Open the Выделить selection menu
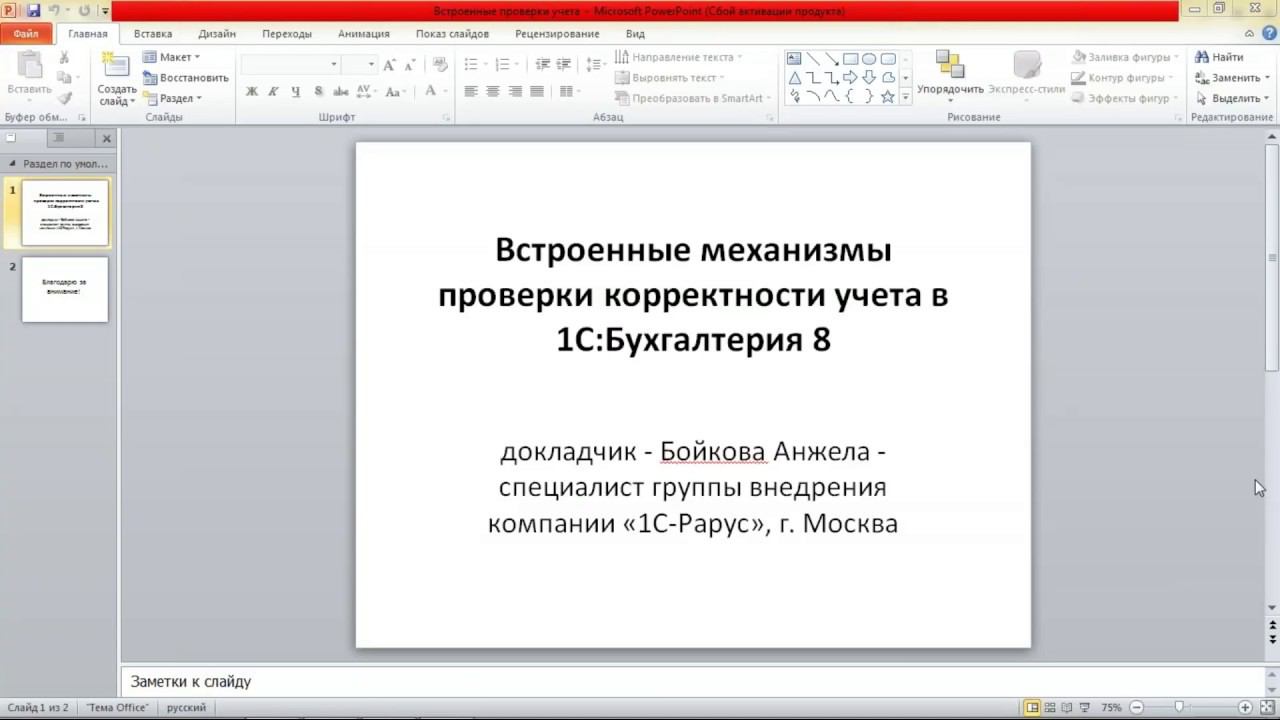Viewport: 1280px width, 720px height. tap(1233, 98)
